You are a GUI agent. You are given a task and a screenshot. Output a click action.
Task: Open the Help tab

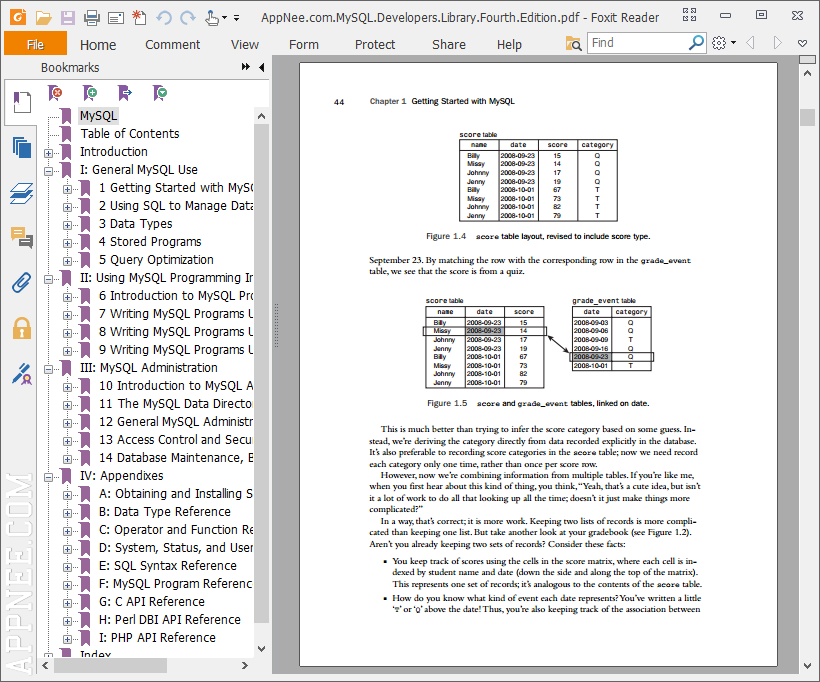(x=509, y=44)
